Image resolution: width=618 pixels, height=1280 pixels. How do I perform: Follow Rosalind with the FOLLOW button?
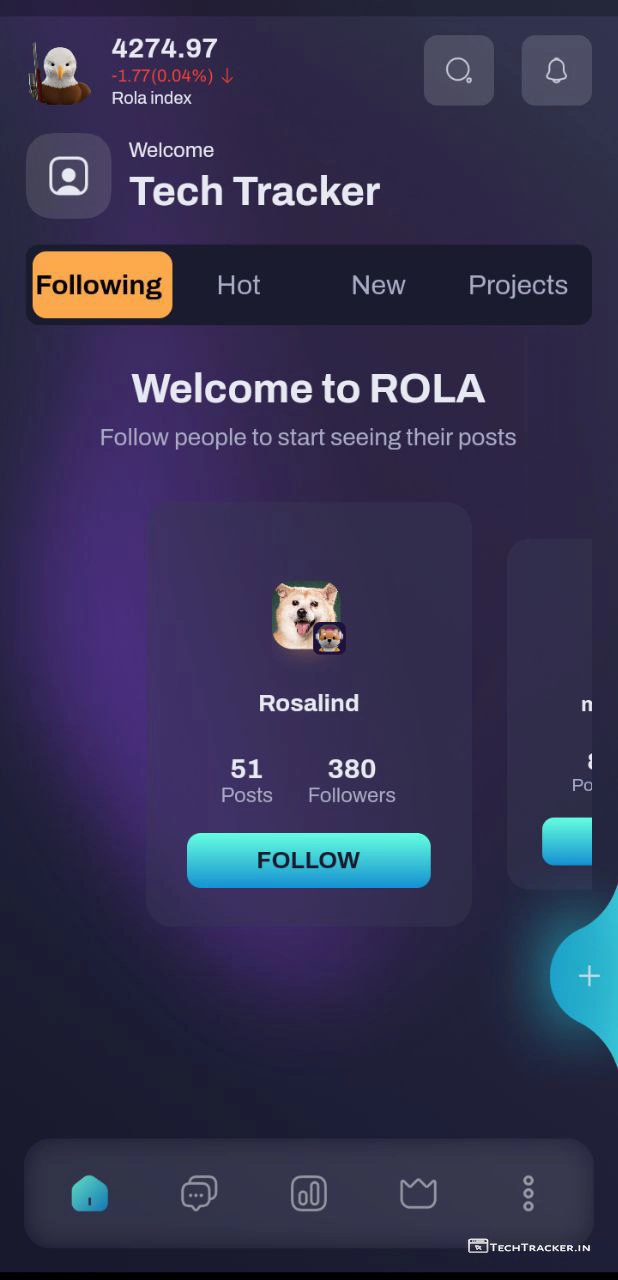308,860
